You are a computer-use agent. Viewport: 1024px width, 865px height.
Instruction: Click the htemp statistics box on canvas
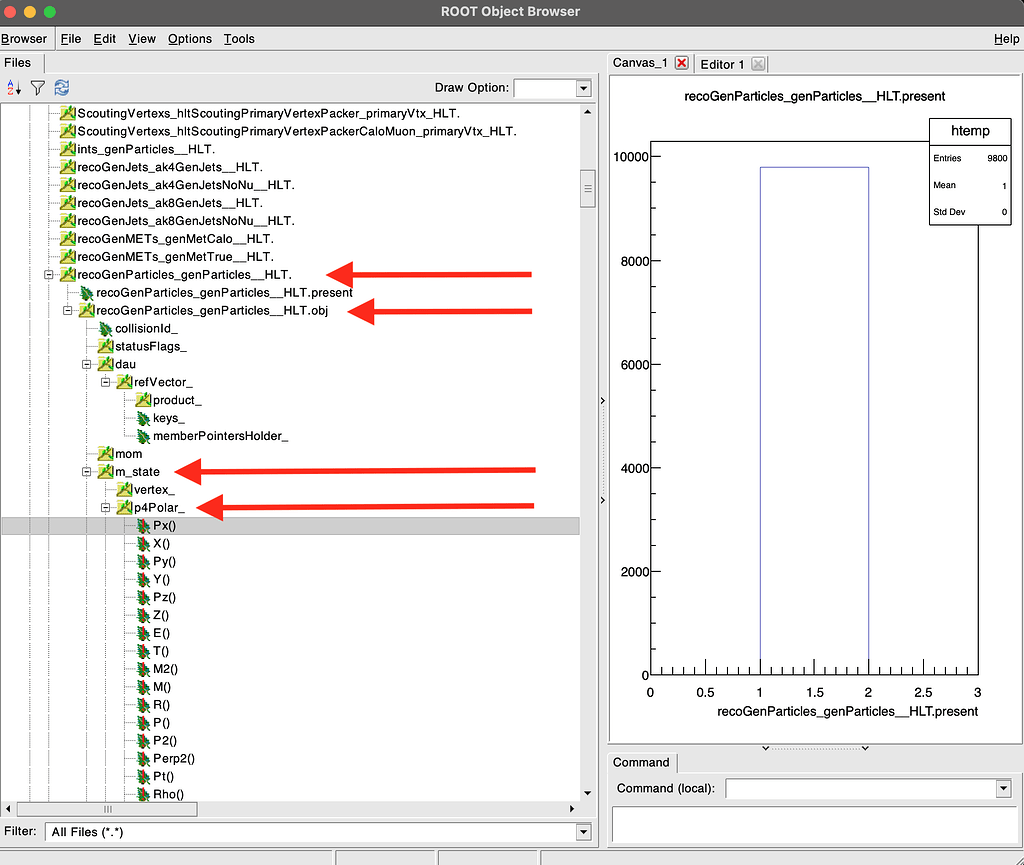click(970, 172)
